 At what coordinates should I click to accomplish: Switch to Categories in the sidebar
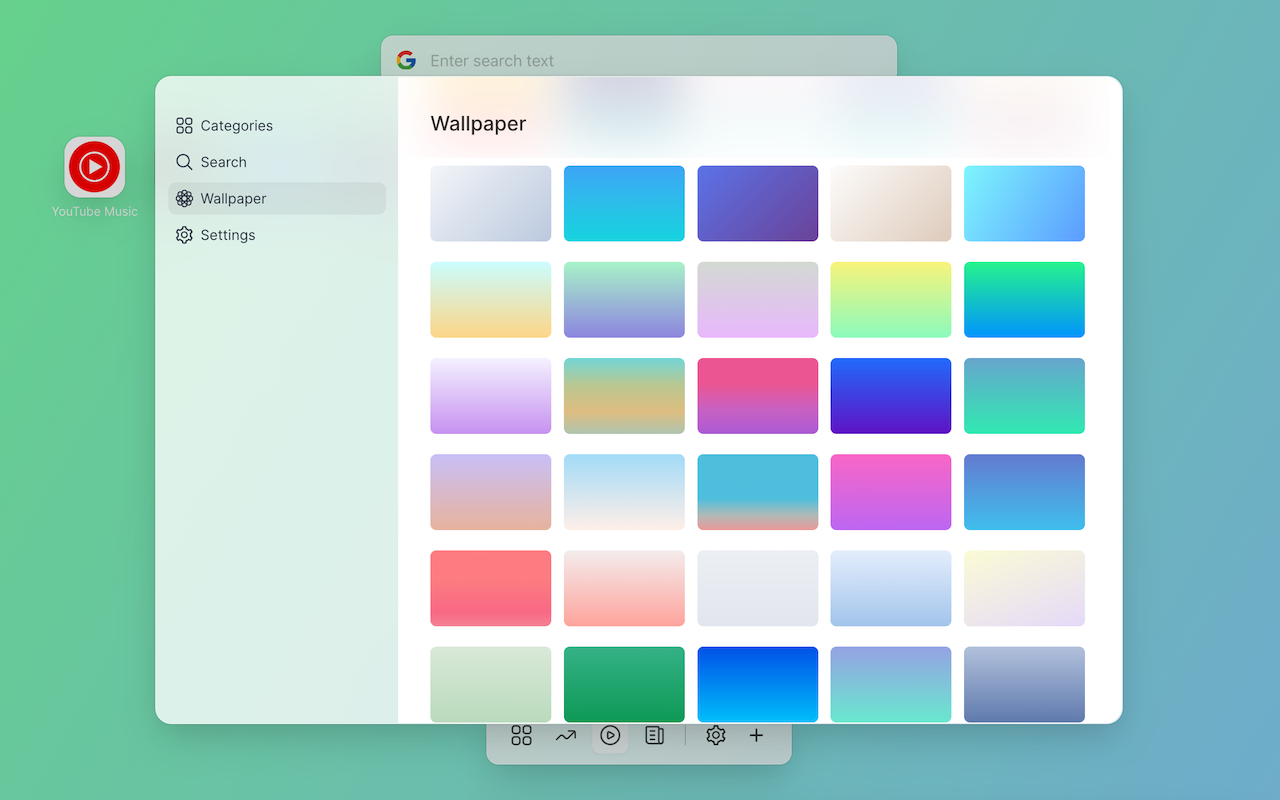pyautogui.click(x=236, y=125)
